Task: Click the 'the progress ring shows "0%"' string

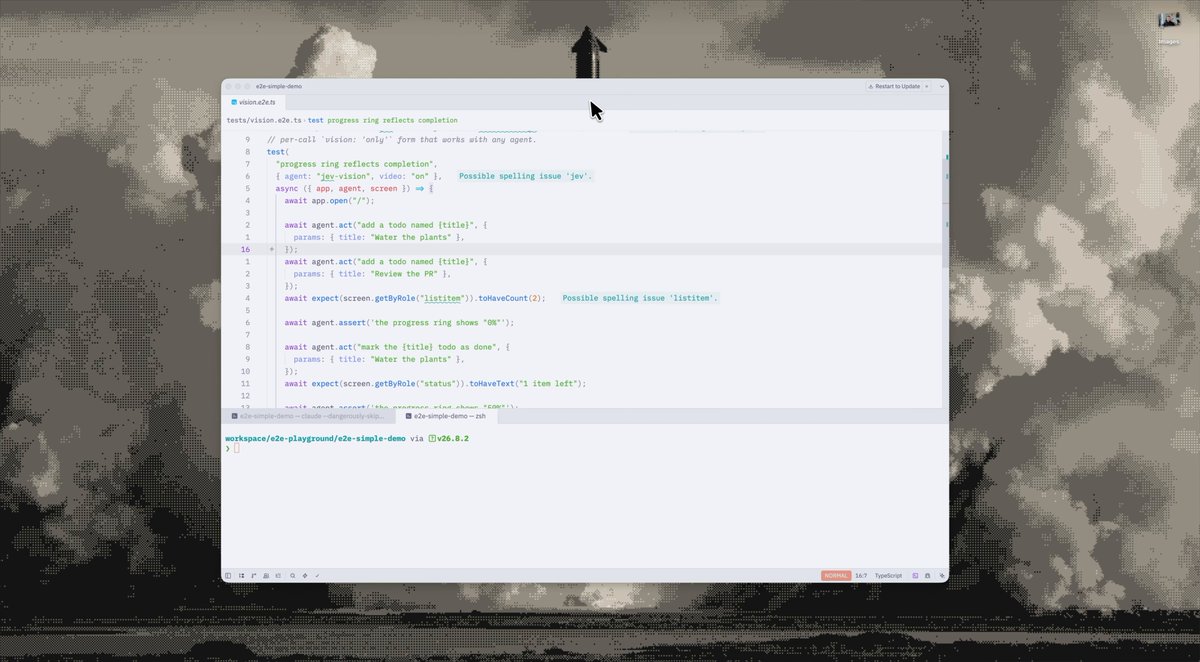Action: 439,322
